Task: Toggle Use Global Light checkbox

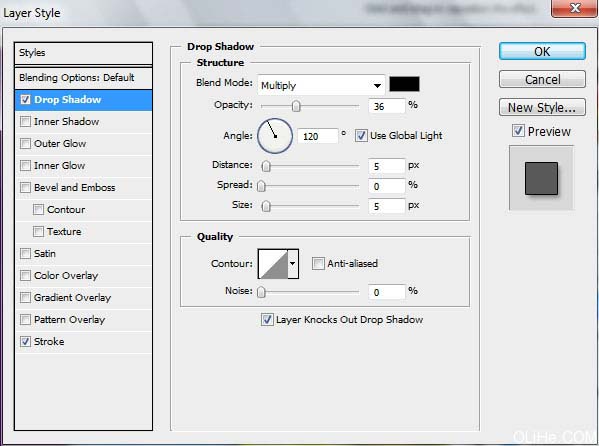Action: click(x=361, y=136)
